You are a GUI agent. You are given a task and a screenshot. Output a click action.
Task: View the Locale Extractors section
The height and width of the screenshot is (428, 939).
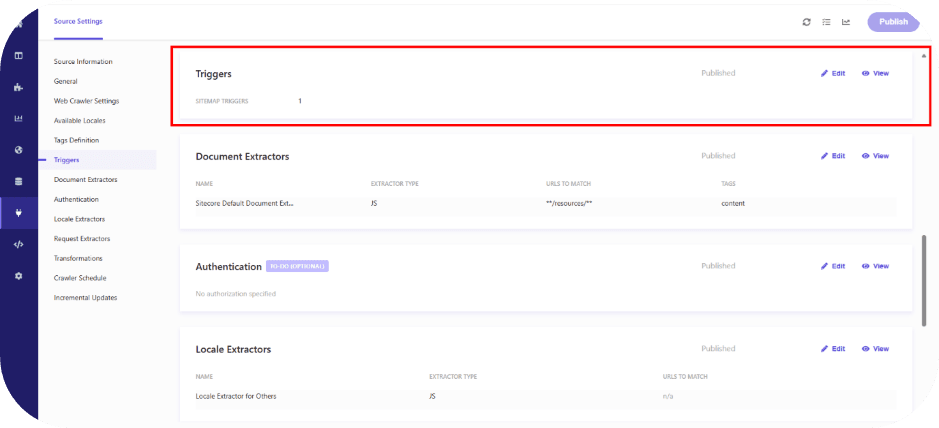[x=875, y=349]
